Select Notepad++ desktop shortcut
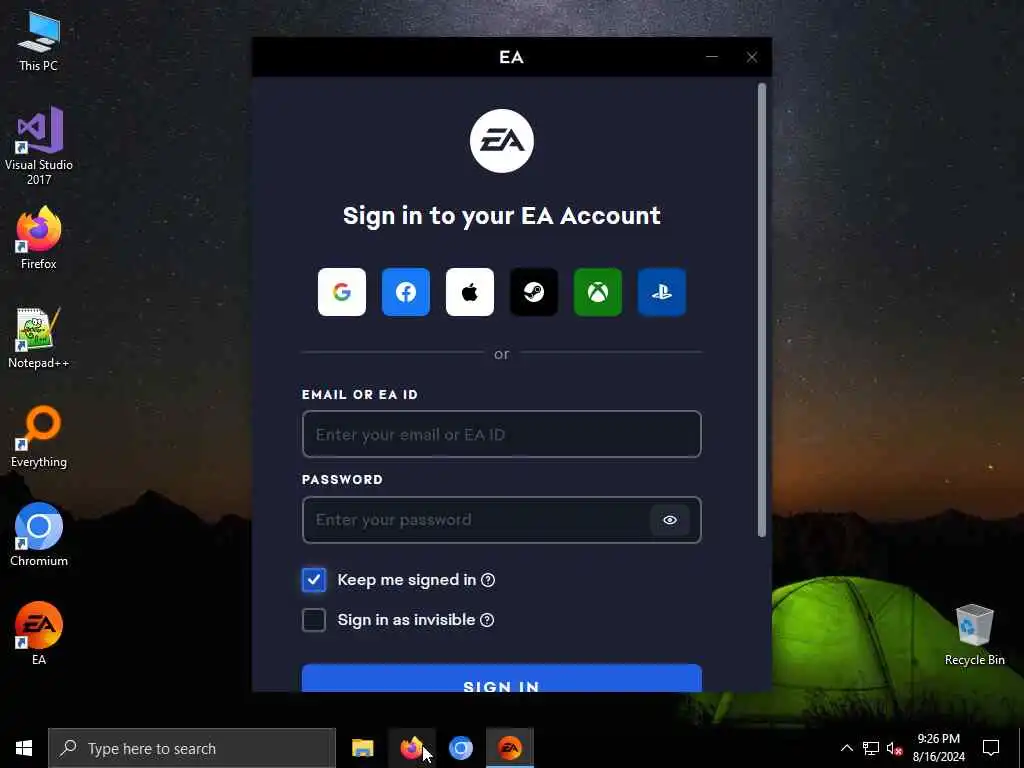Viewport: 1024px width, 768px height. point(39,338)
